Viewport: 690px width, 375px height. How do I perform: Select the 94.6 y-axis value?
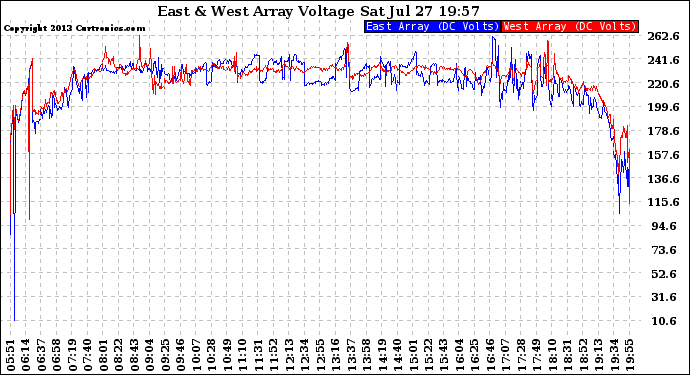(664, 226)
